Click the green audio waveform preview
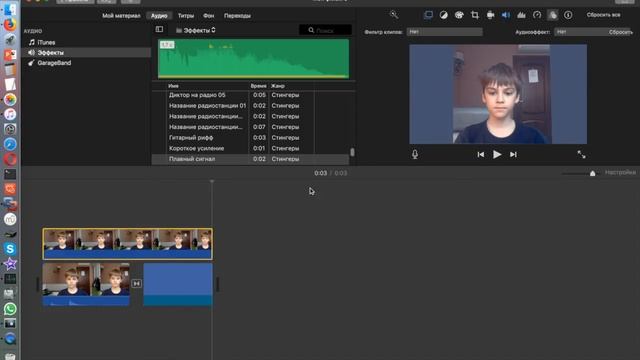This screenshot has height=360, width=640. click(253, 58)
